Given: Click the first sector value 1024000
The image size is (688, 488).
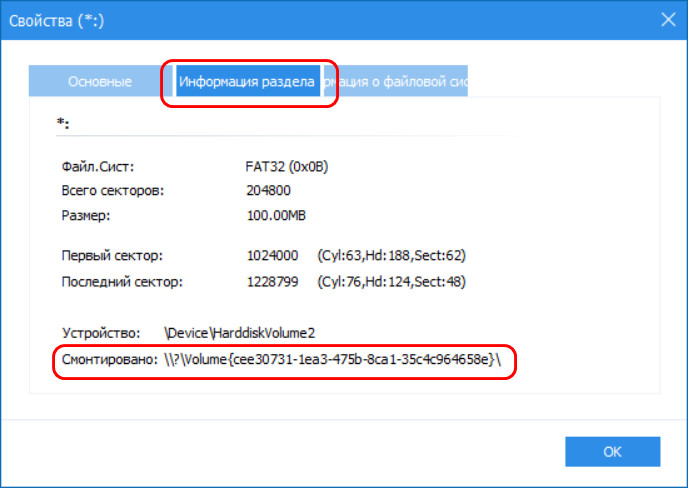Looking at the screenshot, I should click(x=272, y=255).
